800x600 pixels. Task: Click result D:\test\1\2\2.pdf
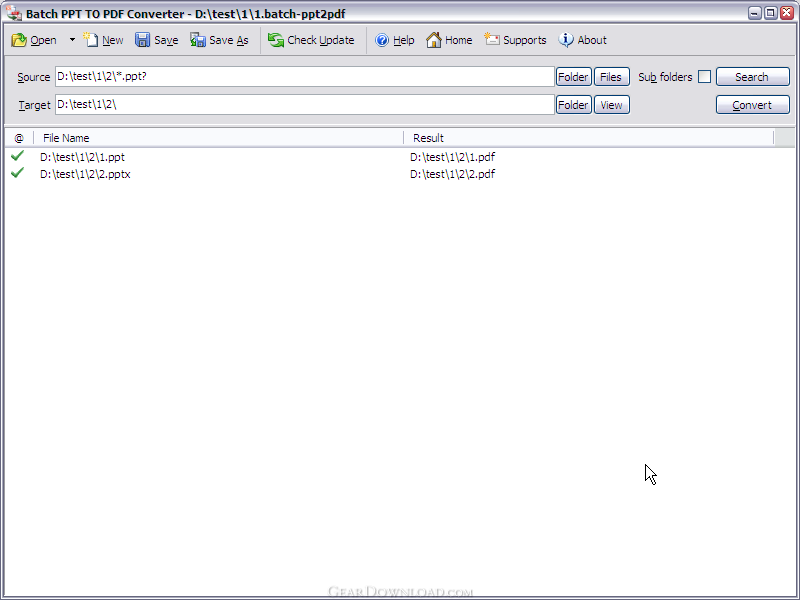[453, 174]
